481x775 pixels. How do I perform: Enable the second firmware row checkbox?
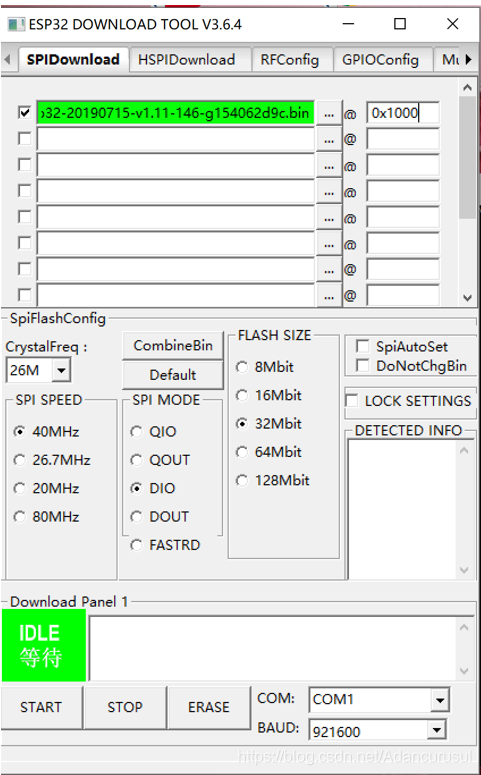[x=24, y=138]
